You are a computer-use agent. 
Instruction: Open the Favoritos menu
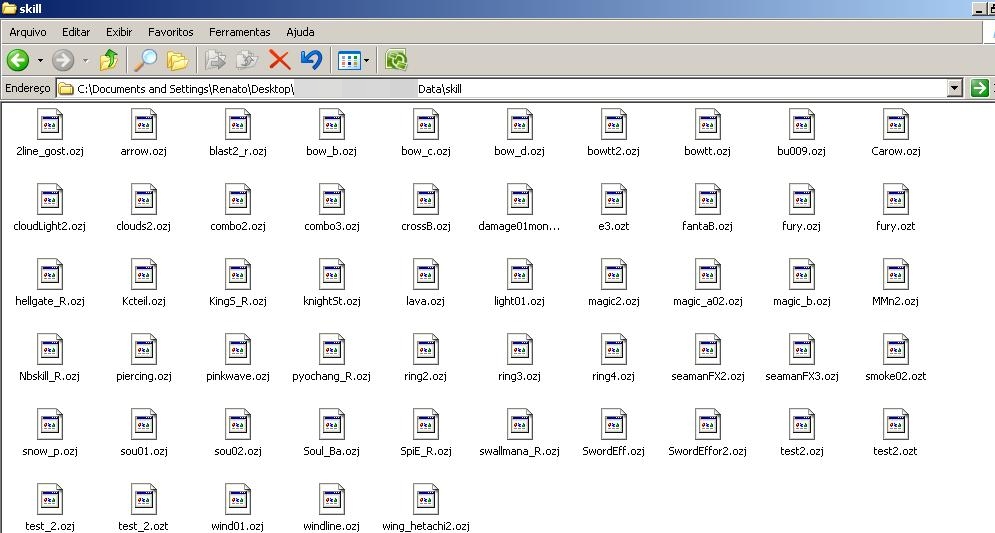171,32
